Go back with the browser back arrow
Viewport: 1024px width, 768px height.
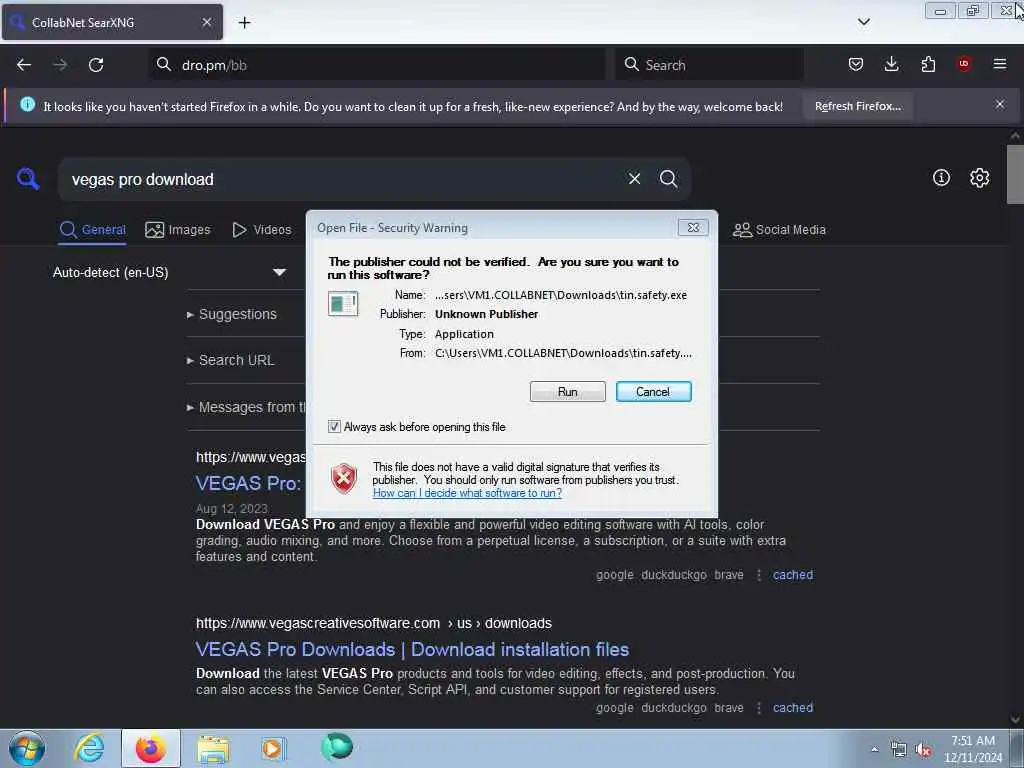(24, 65)
